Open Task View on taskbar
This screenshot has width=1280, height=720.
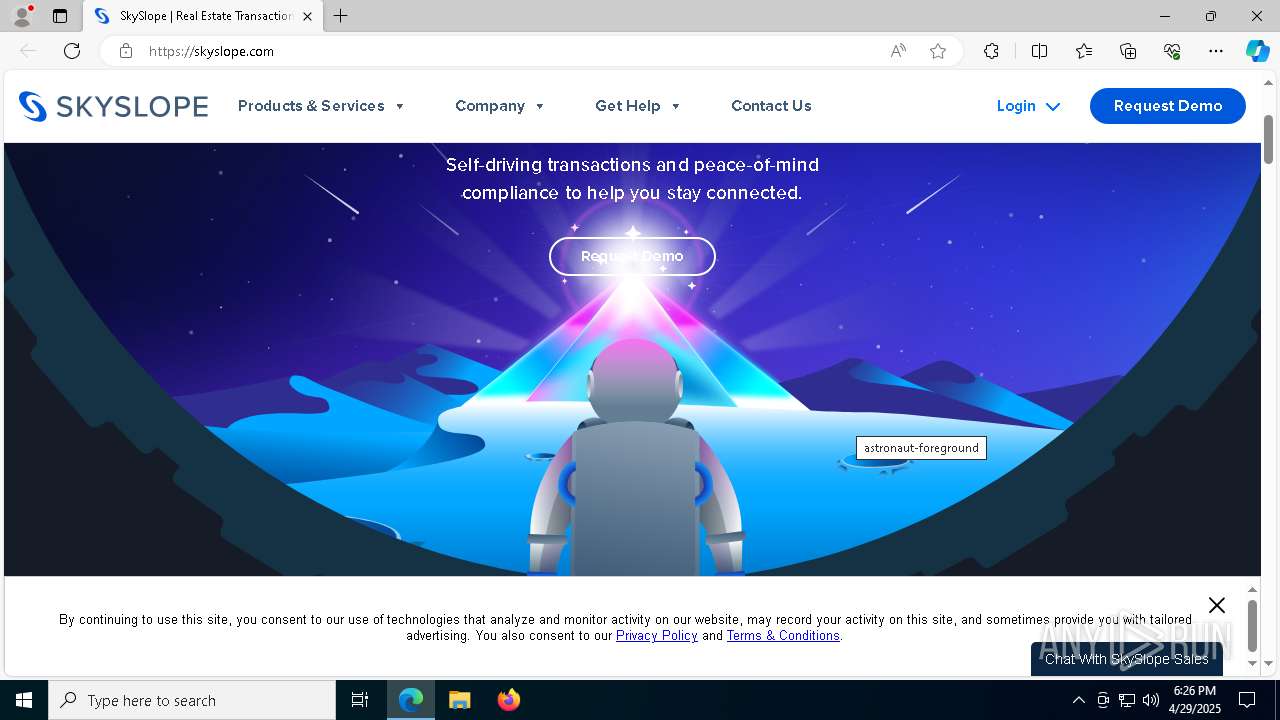pyautogui.click(x=360, y=700)
